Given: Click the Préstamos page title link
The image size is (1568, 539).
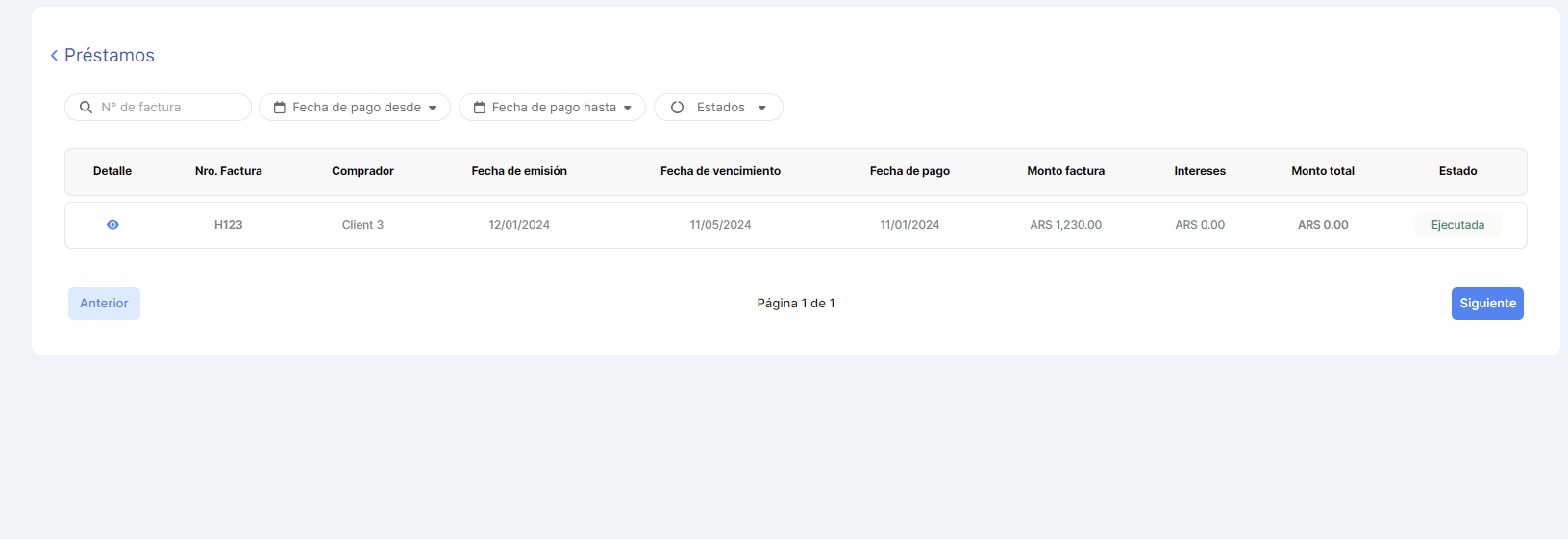Looking at the screenshot, I should coord(110,56).
